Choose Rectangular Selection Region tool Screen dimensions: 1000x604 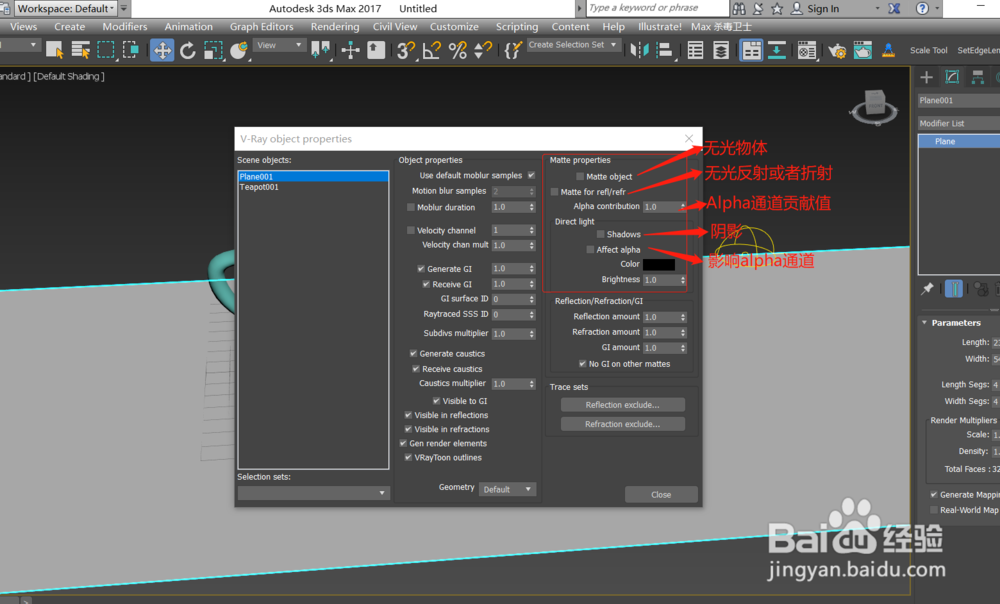pyautogui.click(x=105, y=50)
